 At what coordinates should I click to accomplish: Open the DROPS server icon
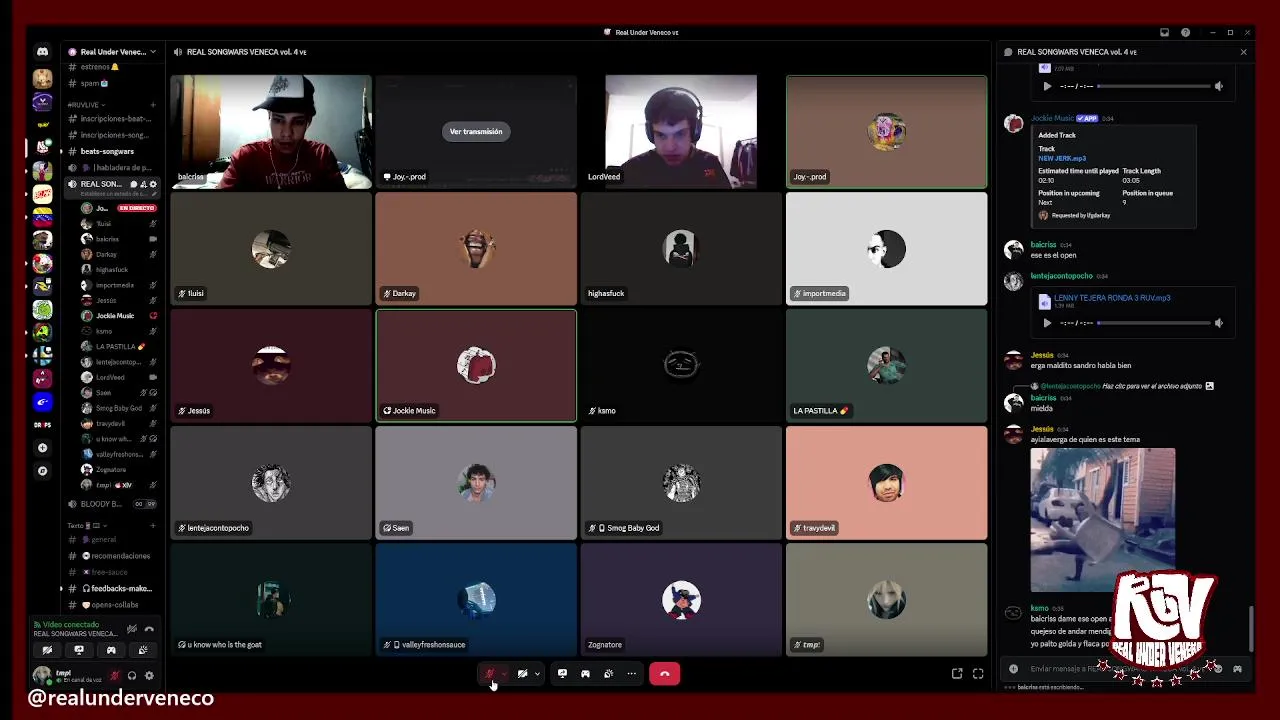tap(42, 425)
